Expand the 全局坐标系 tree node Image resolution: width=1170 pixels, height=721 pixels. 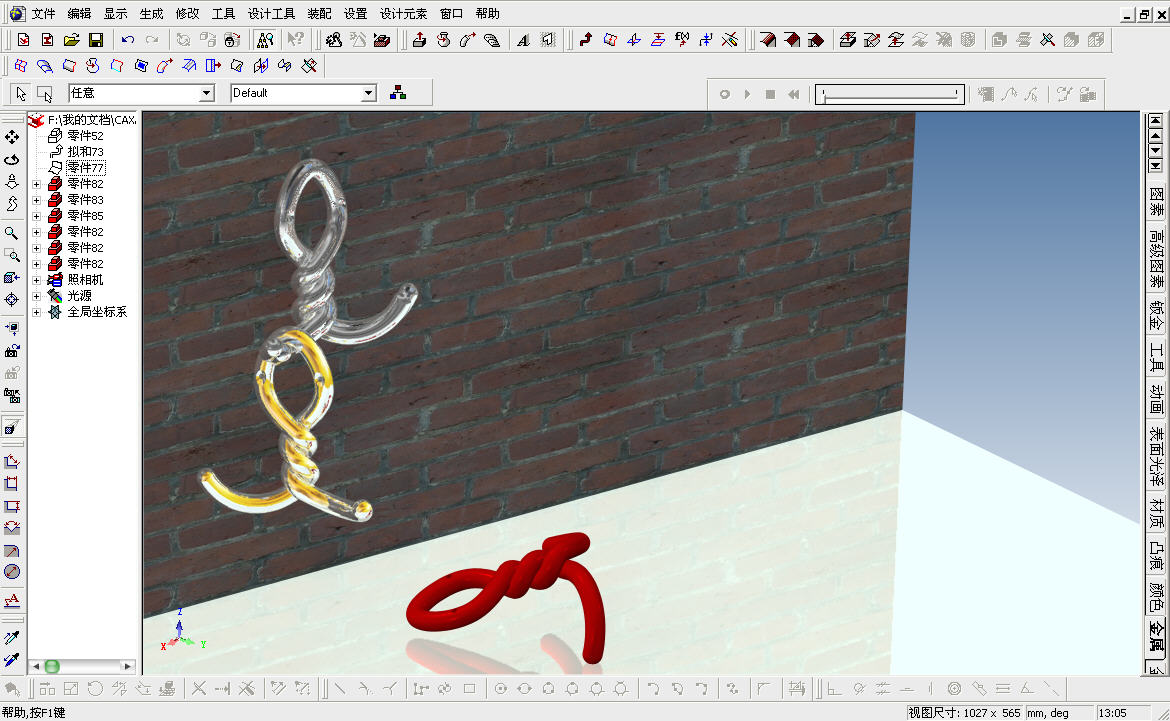pos(37,312)
